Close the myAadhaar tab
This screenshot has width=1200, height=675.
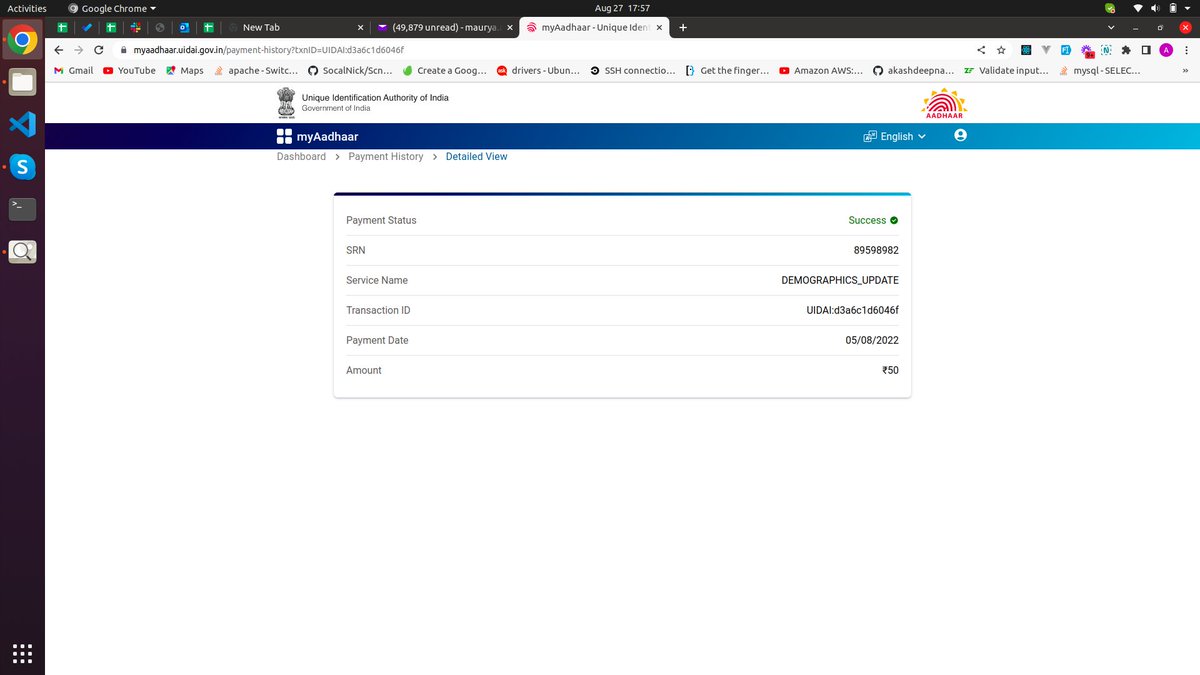pos(659,27)
